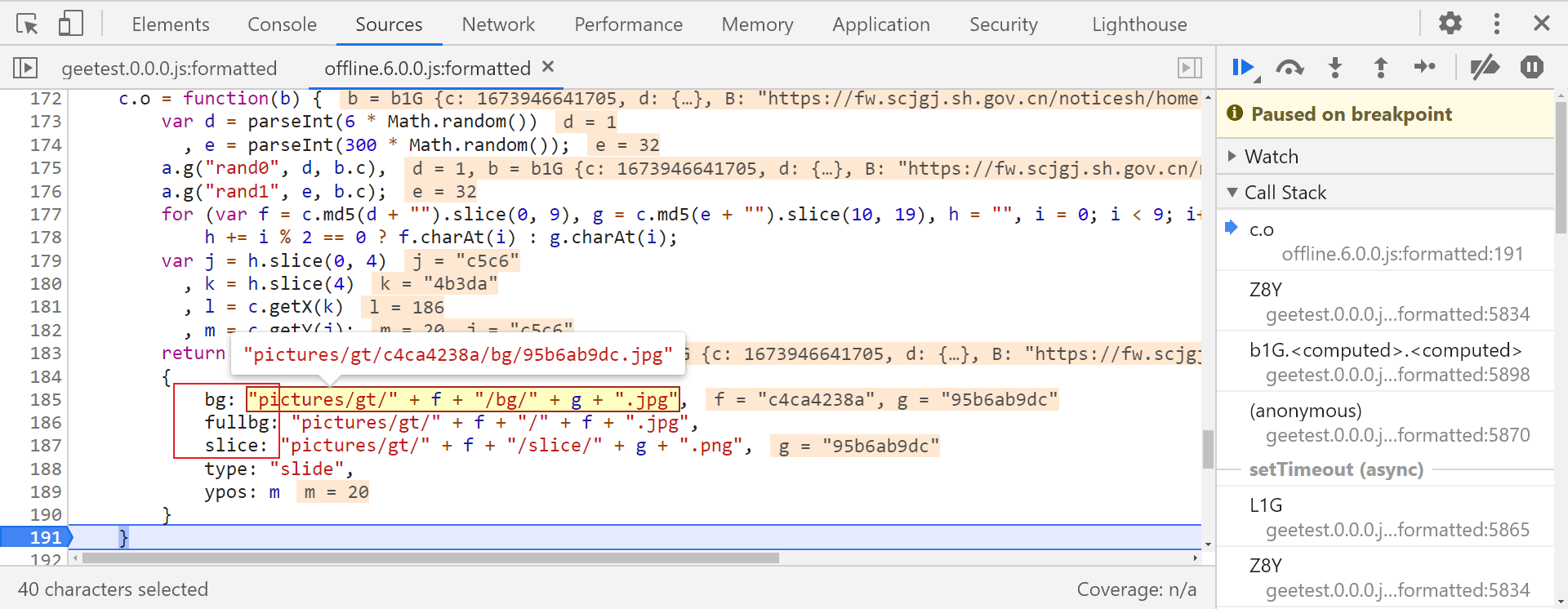Select the Z8Y frame before b1G.<computed>

1385,302
